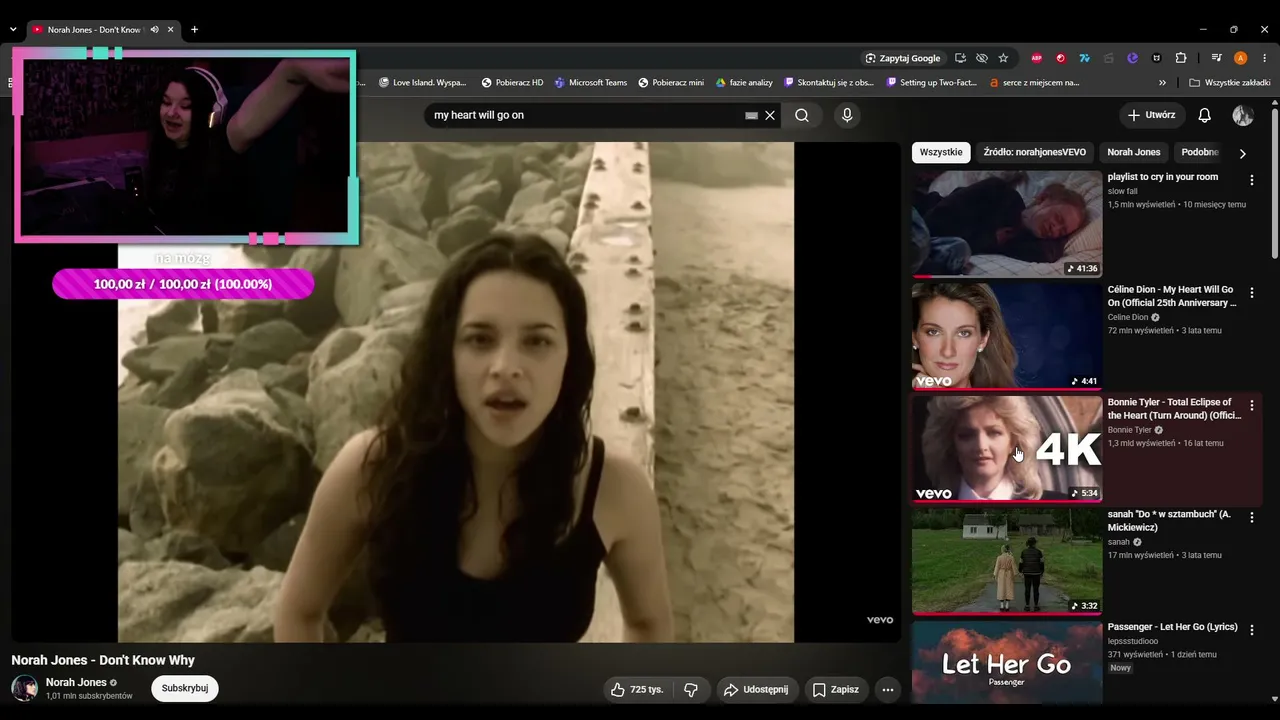Close the Norah Jones browser tab
The width and height of the screenshot is (1280, 720).
coord(171,30)
